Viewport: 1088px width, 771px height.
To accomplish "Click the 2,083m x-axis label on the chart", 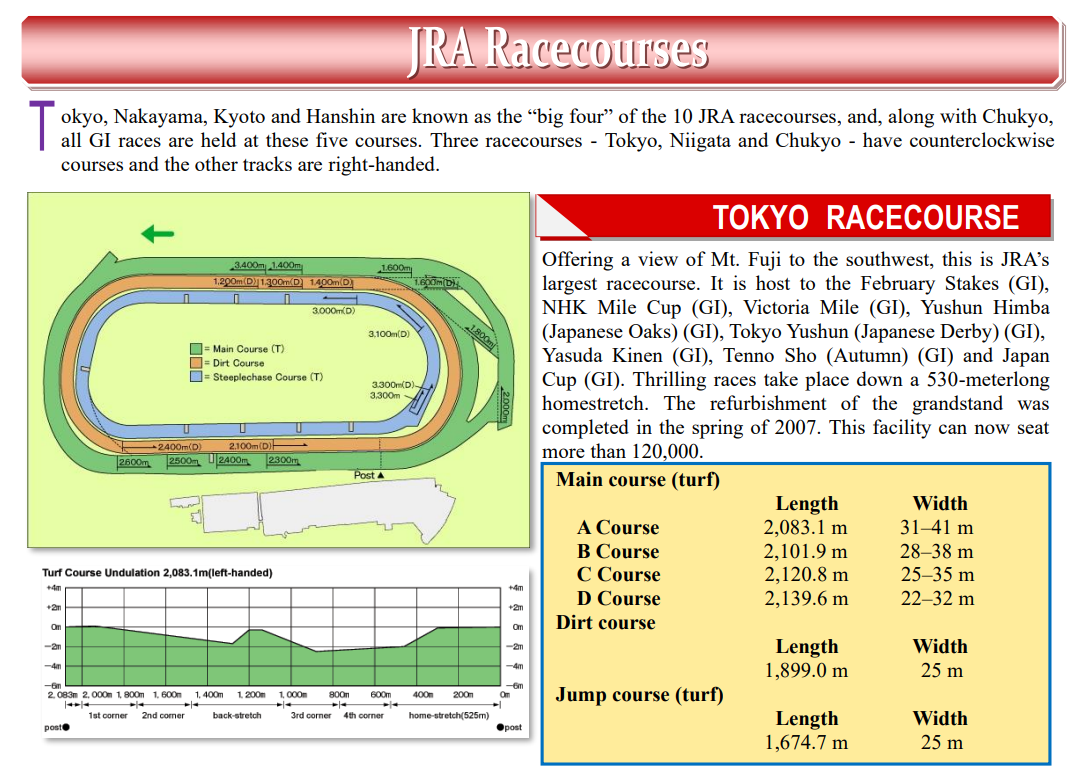I will tap(62, 694).
